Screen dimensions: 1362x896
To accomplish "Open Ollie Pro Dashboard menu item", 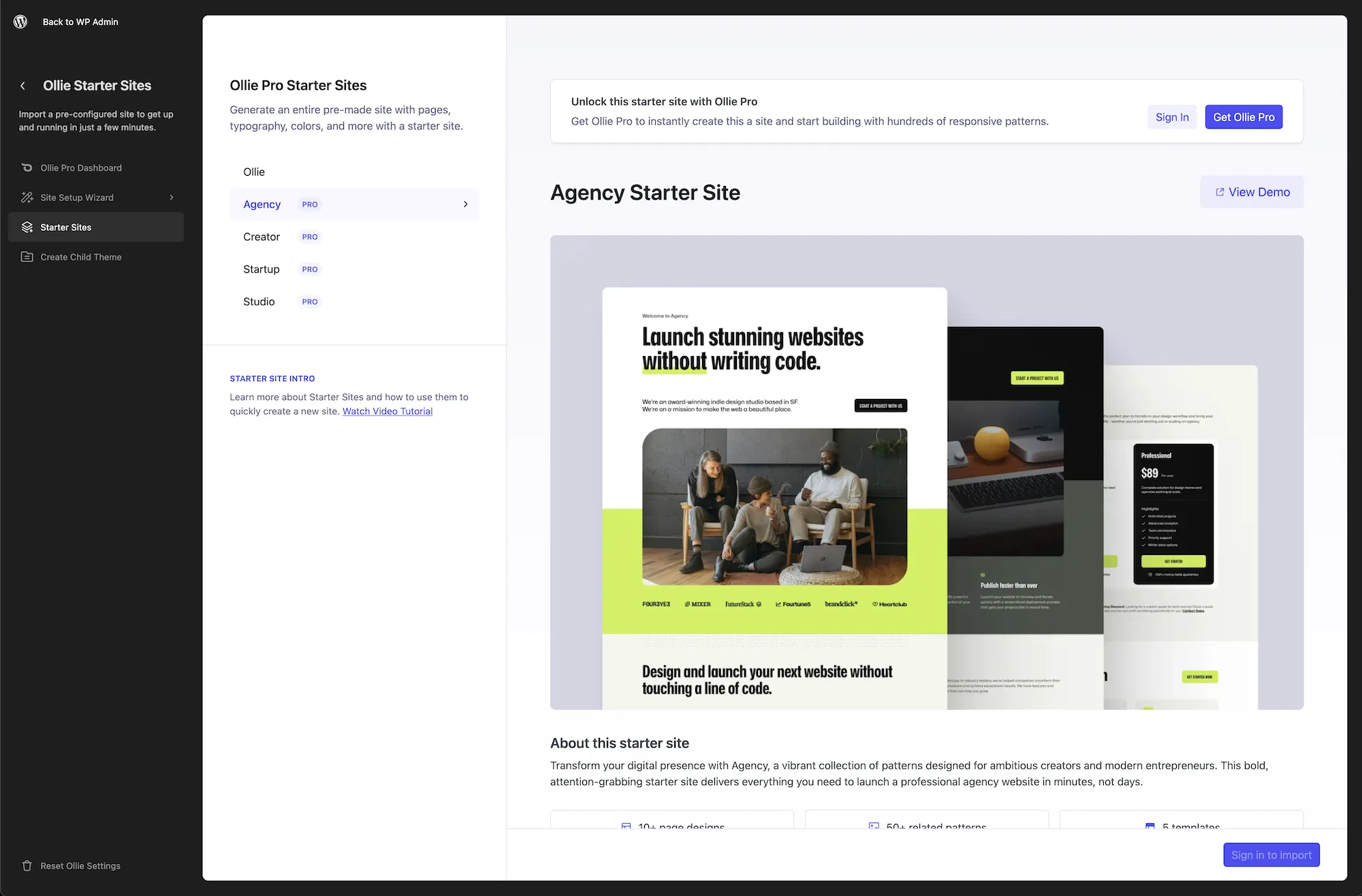I will point(96,167).
